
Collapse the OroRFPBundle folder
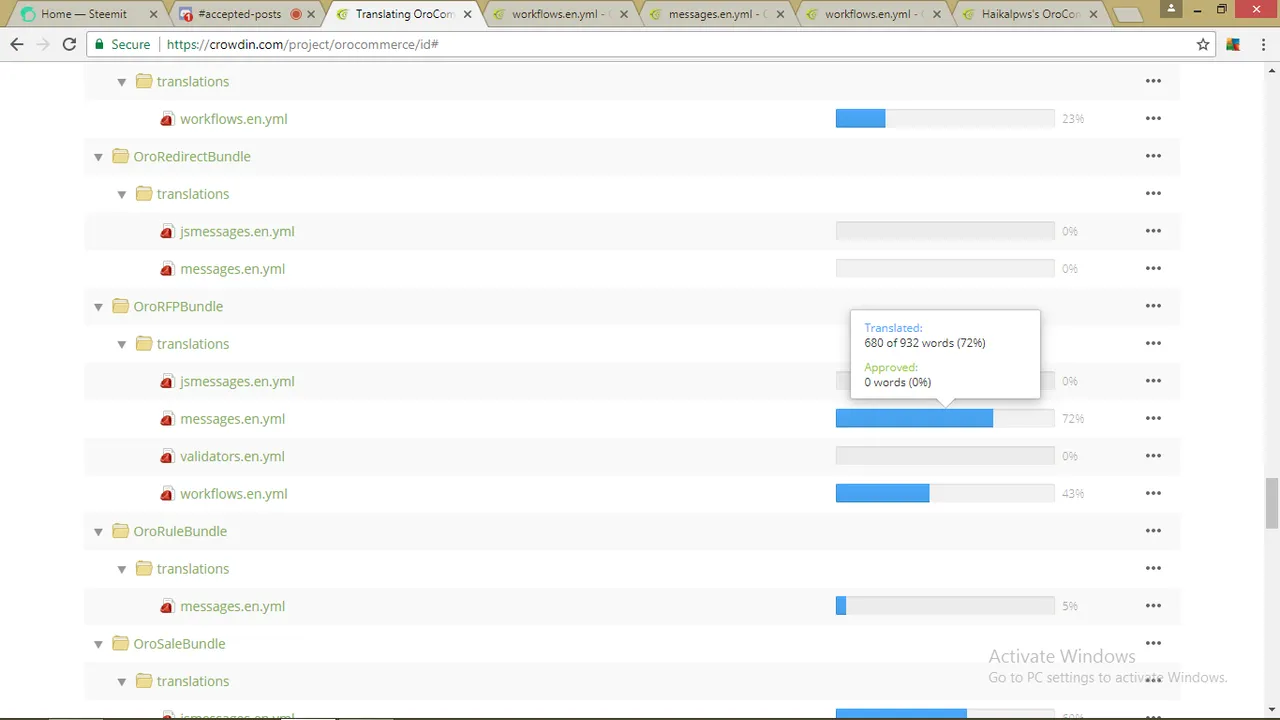tap(98, 307)
